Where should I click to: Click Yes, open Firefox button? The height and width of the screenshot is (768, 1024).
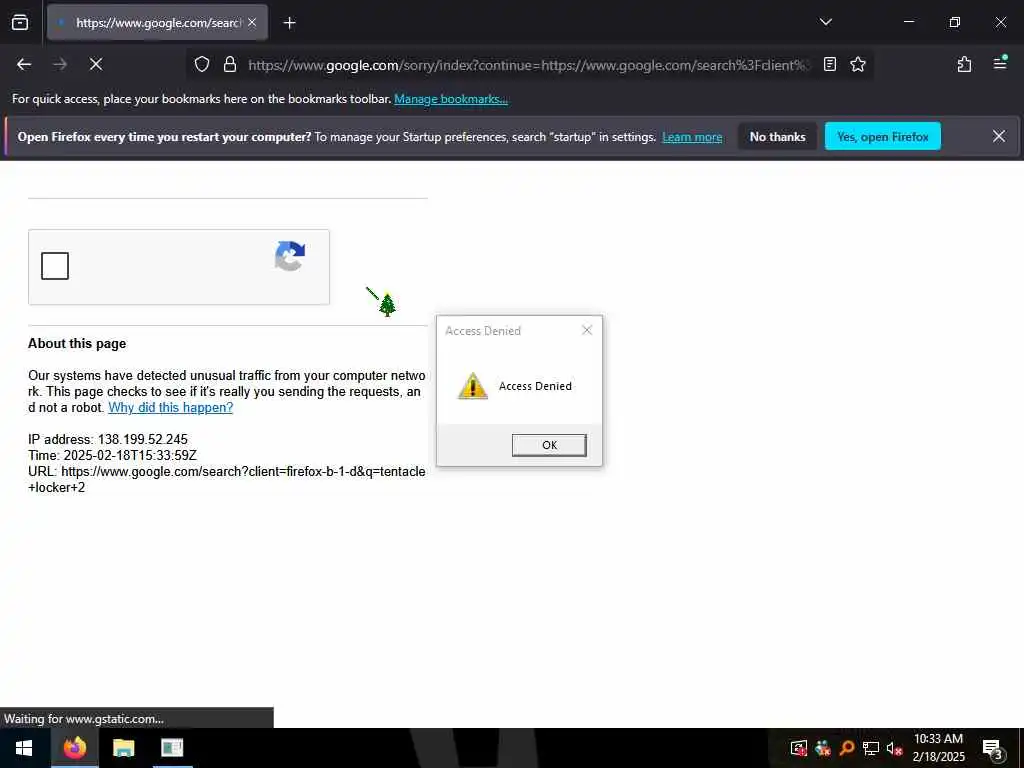pos(882,136)
